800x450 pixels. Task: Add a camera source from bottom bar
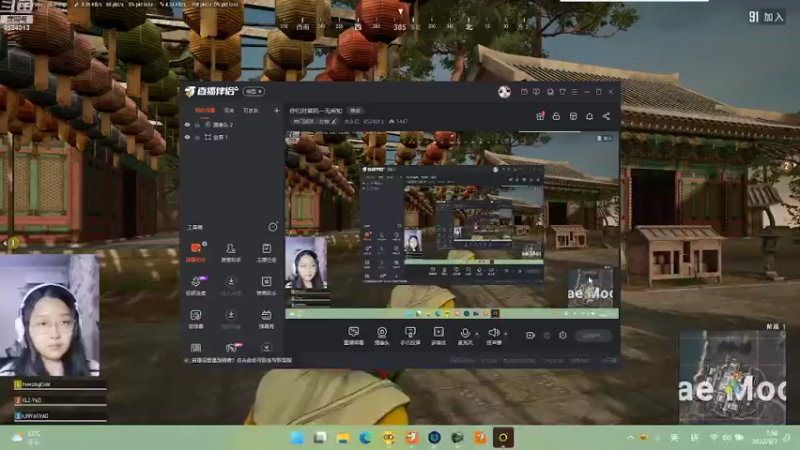pyautogui.click(x=382, y=336)
